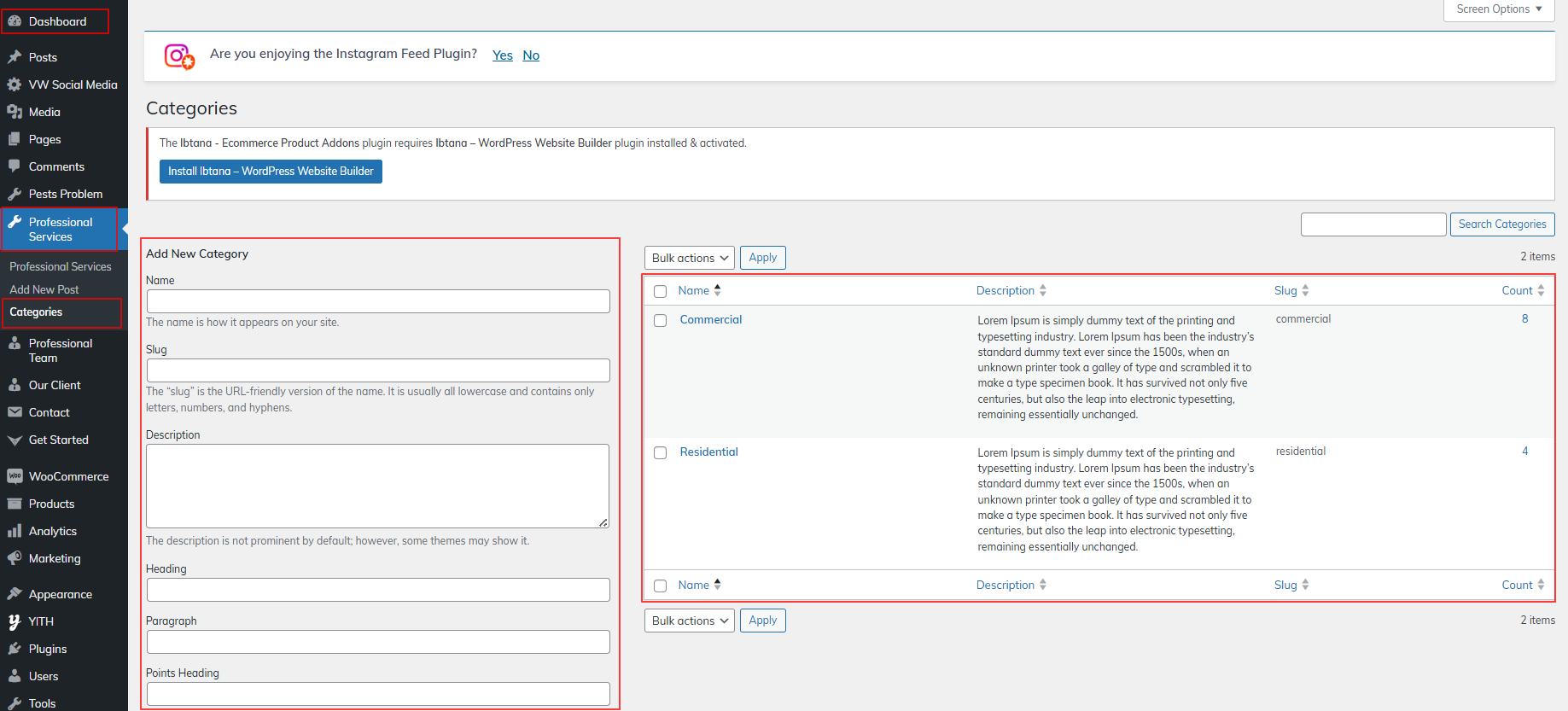Click the VW Social Media gear icon

[15, 85]
